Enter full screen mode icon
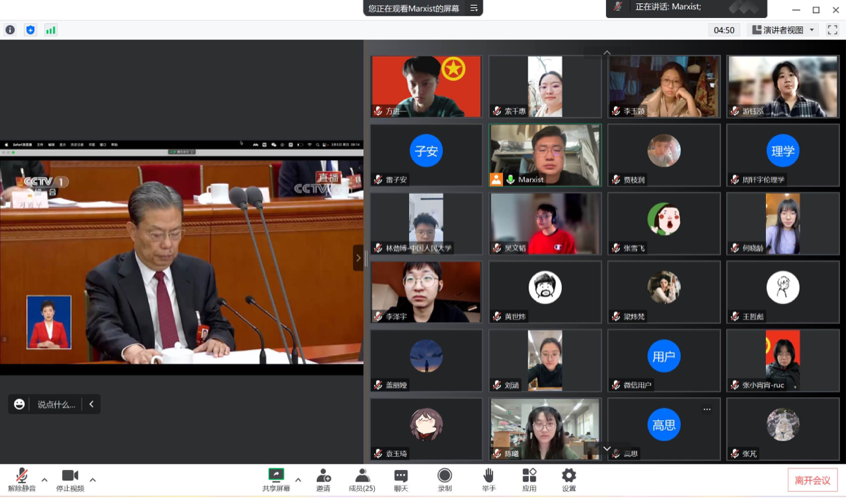 point(832,30)
